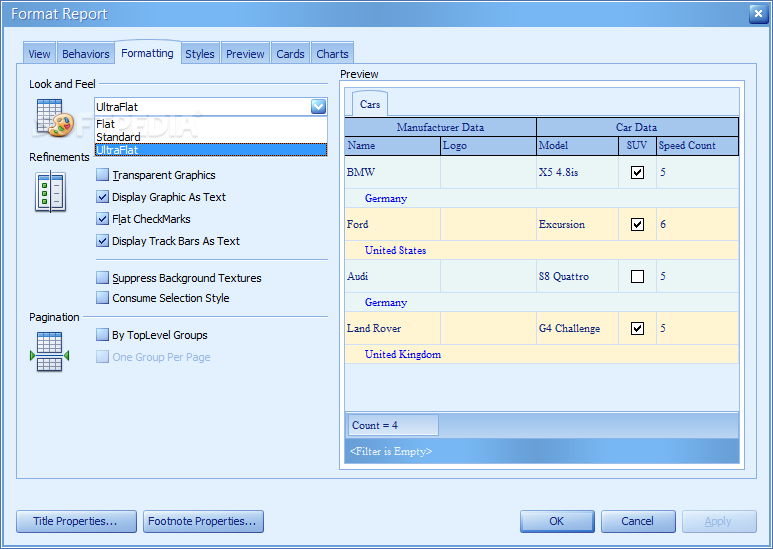
Task: Open the Look and Feel dropdown arrow
Action: 318,106
